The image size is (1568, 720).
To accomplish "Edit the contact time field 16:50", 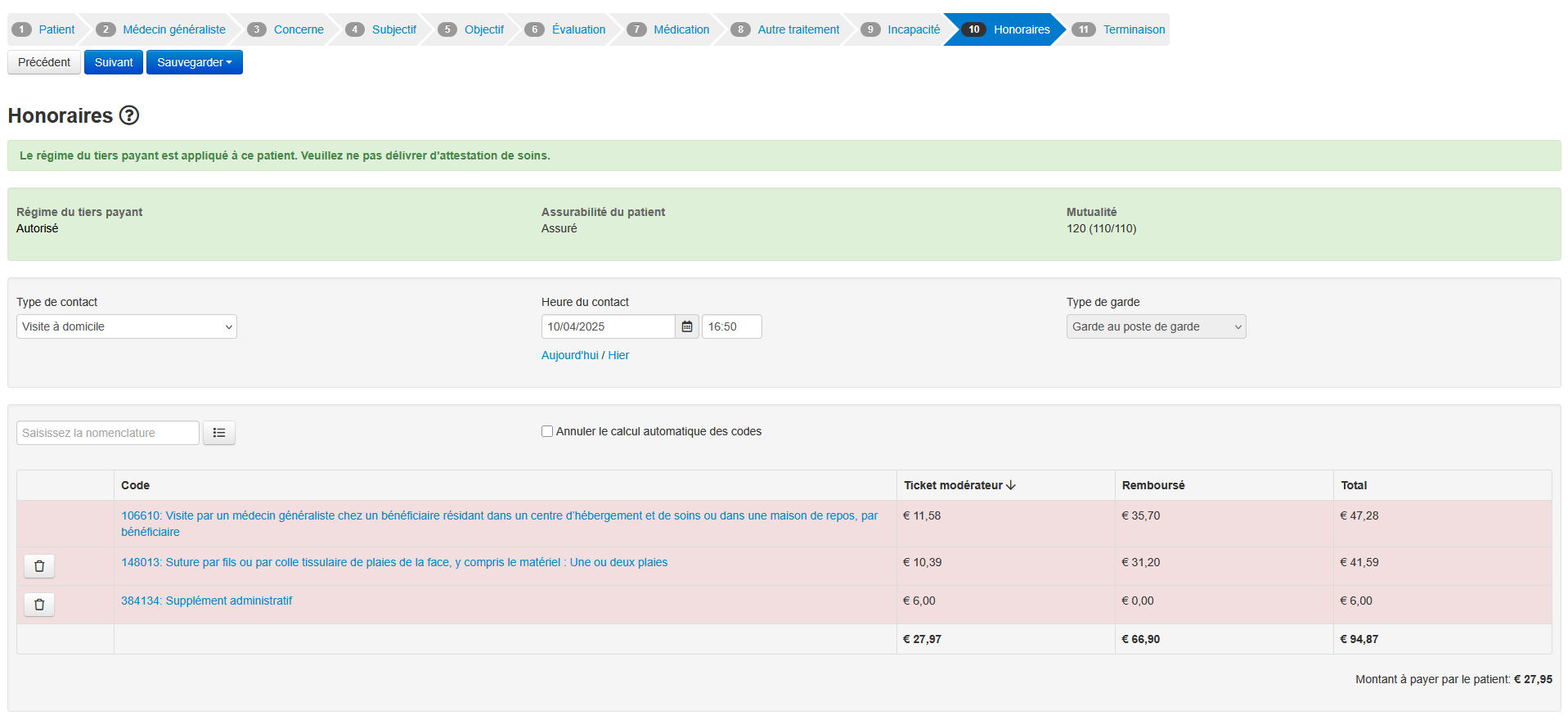I will pyautogui.click(x=732, y=326).
